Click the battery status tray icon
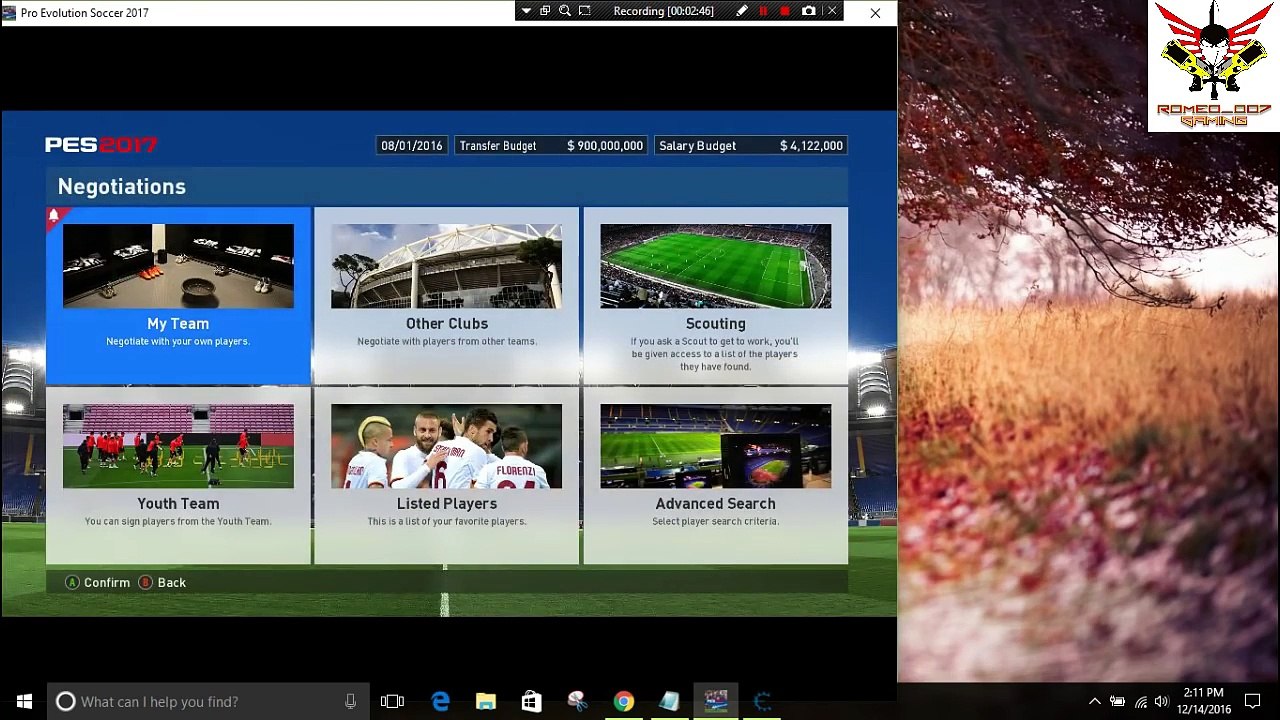 click(x=1117, y=702)
